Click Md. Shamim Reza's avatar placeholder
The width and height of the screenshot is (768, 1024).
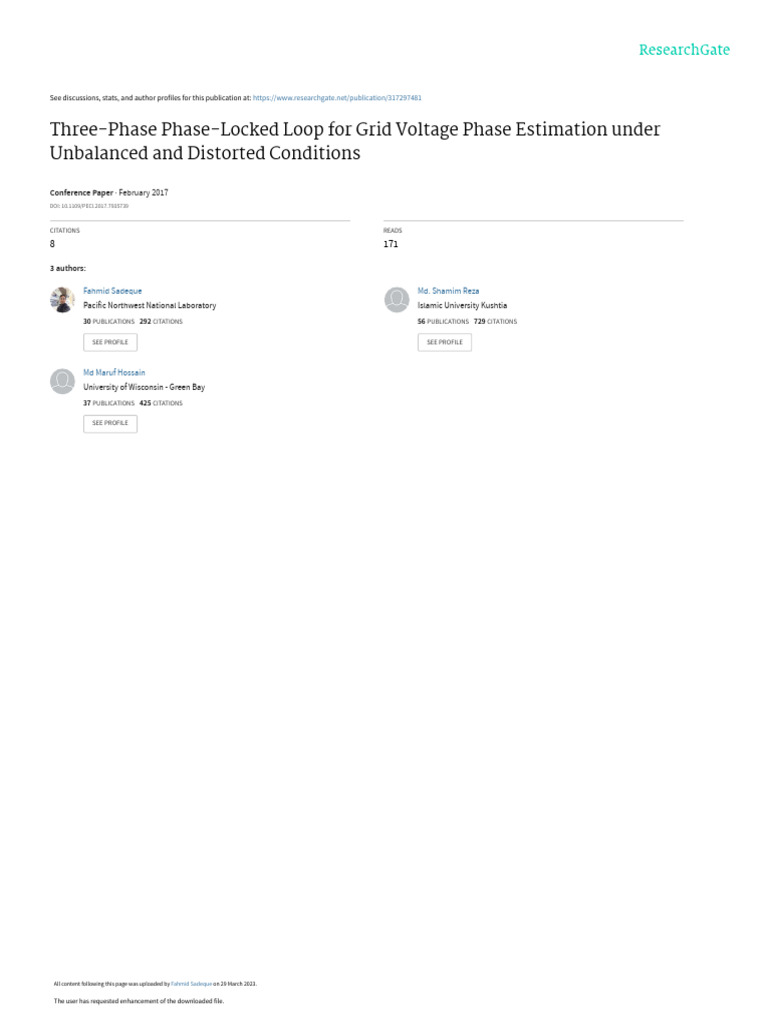point(397,299)
